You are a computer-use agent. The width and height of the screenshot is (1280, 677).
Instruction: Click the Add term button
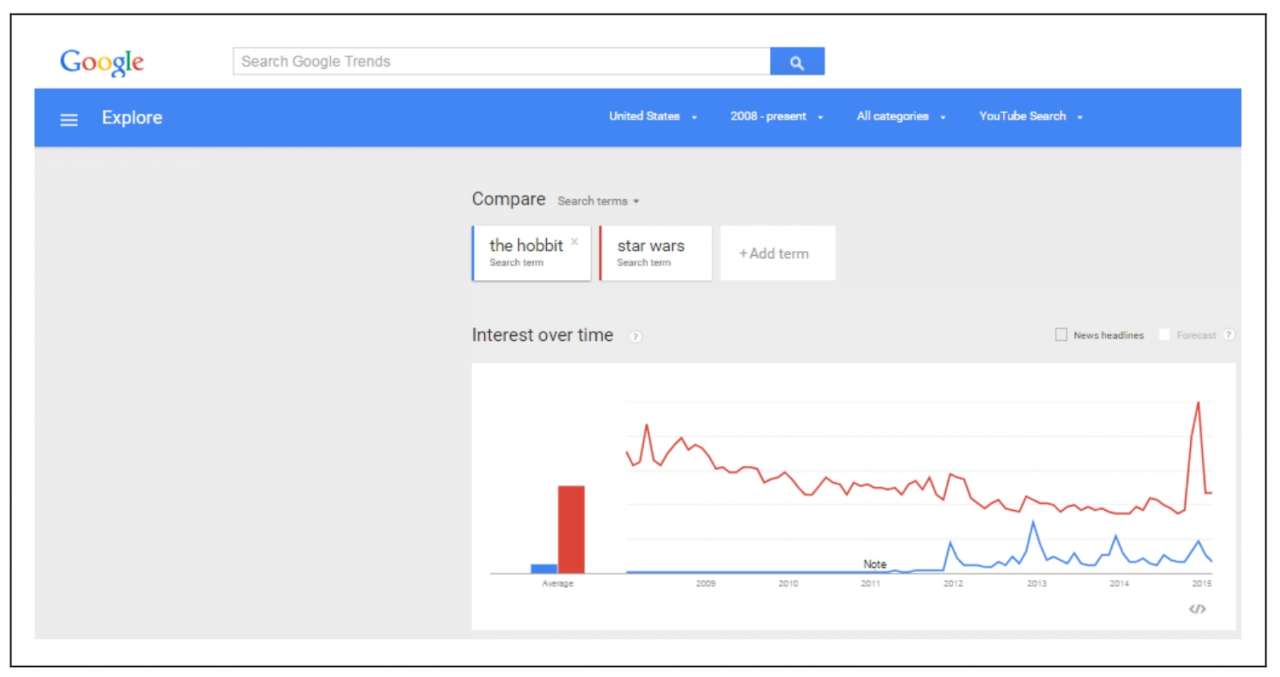click(x=777, y=254)
